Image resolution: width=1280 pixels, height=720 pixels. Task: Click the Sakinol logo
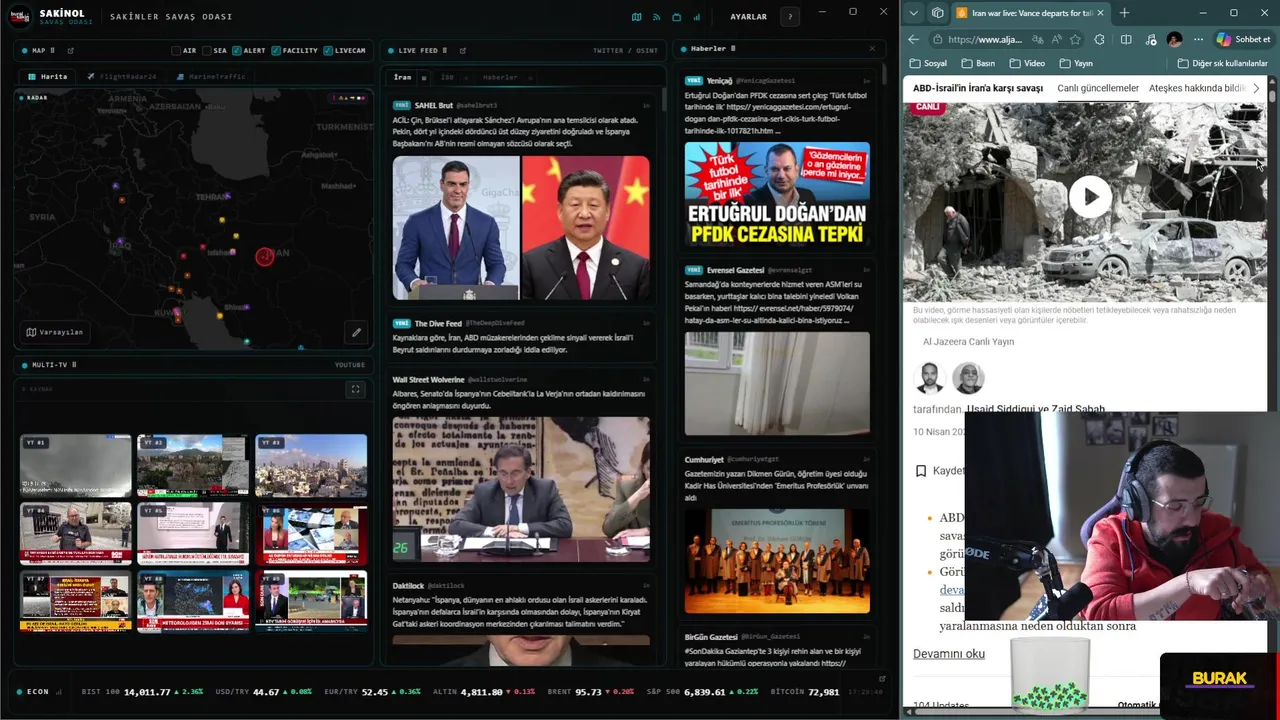pos(20,16)
